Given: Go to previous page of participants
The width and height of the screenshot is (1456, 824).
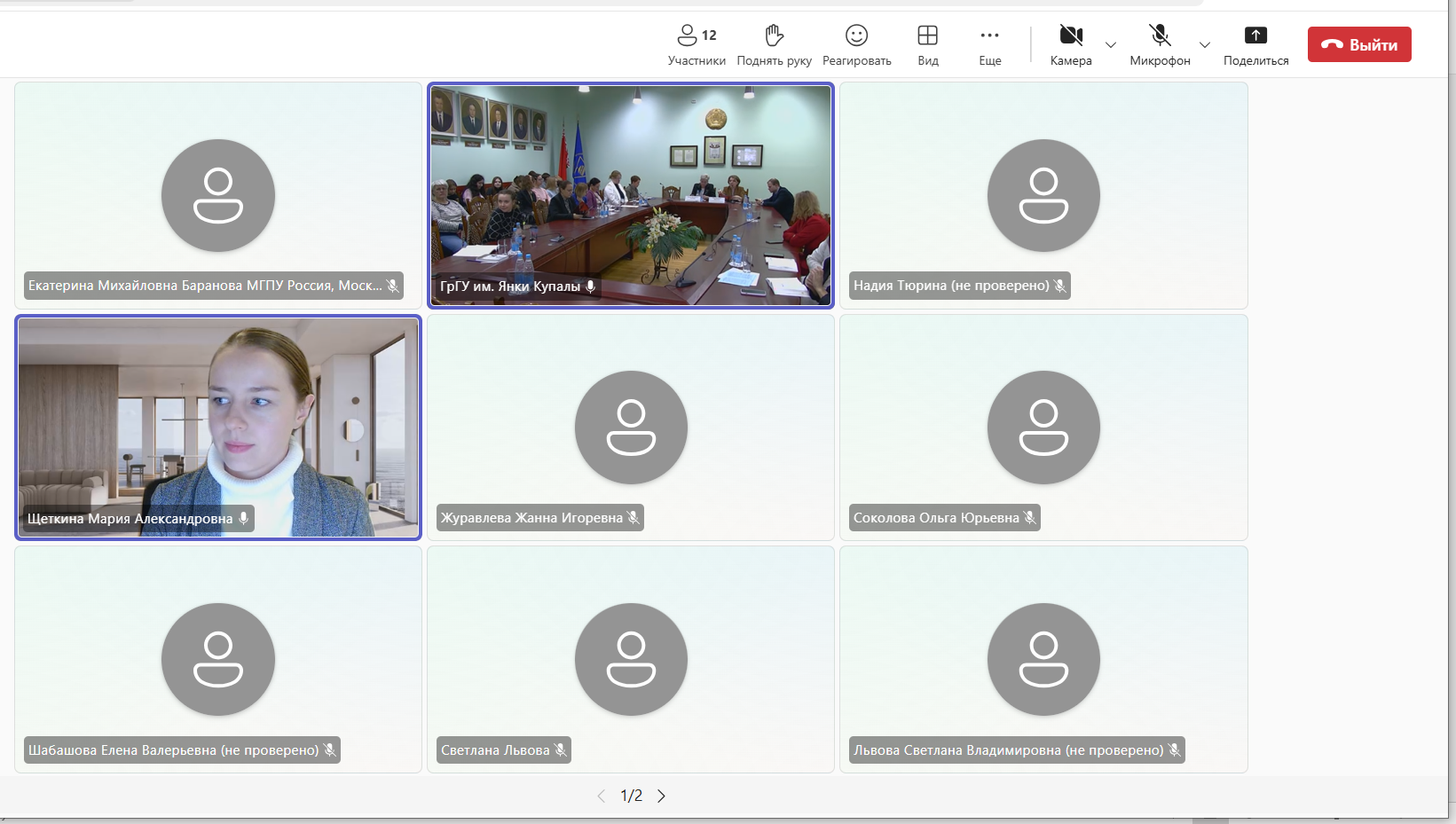Looking at the screenshot, I should click(602, 796).
